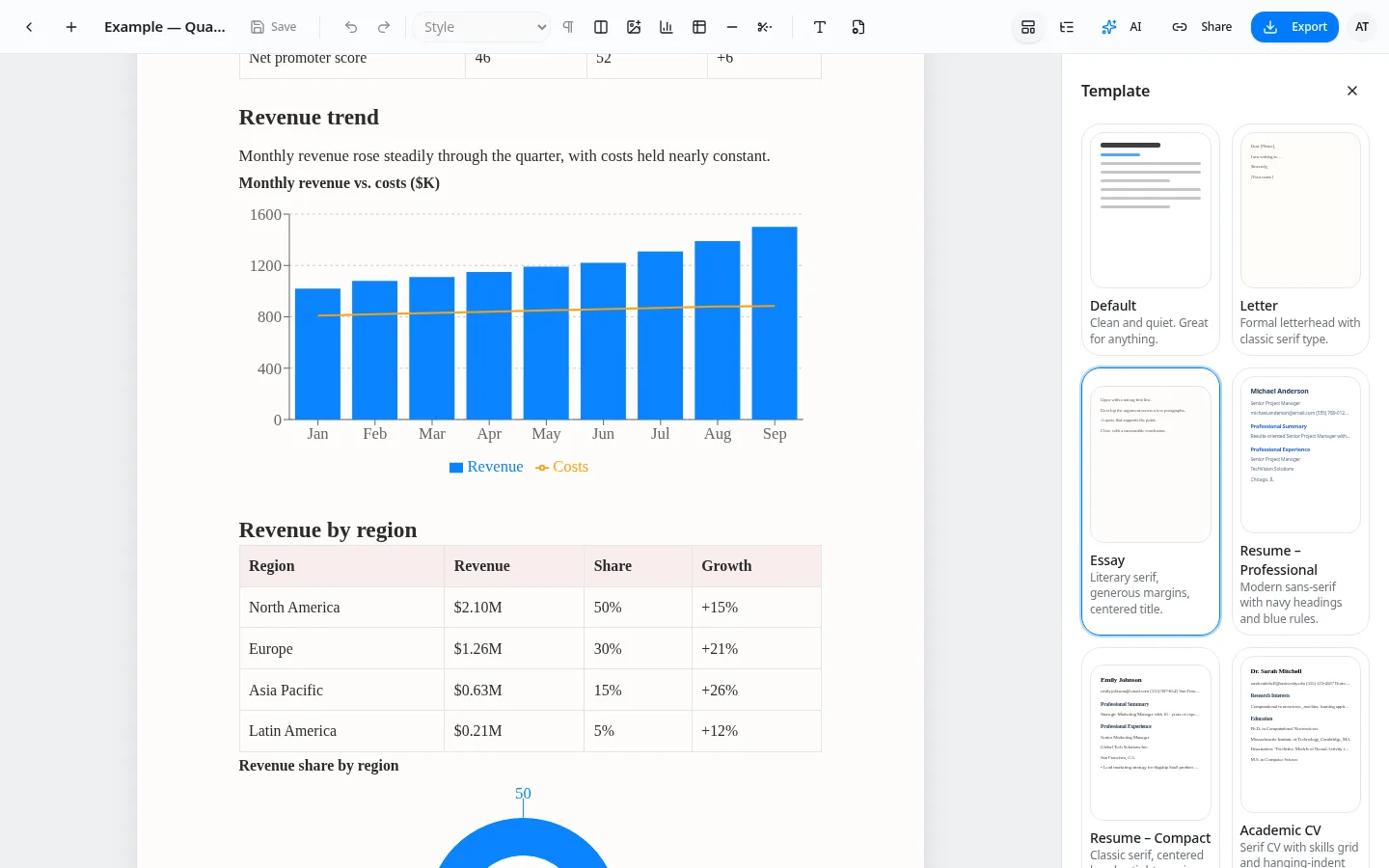Open the AI assistant
The height and width of the screenshot is (868, 1389).
point(1122,27)
